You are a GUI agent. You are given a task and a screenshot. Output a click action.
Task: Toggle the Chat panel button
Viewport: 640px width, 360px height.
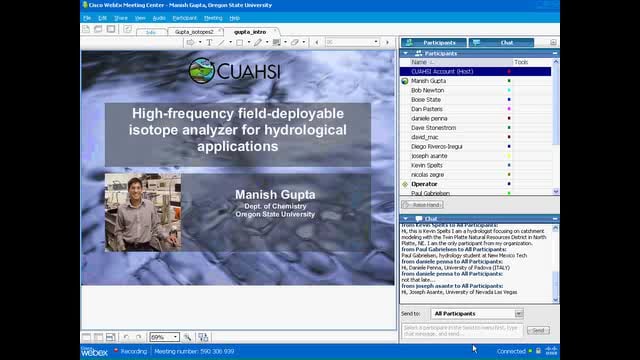coord(501,42)
